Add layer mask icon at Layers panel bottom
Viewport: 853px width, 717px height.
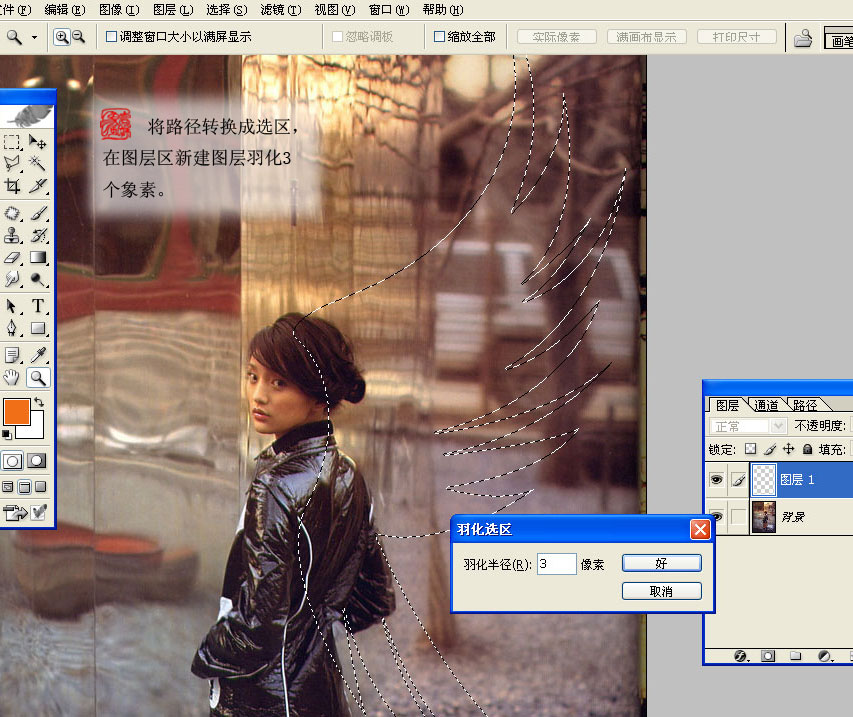point(768,656)
